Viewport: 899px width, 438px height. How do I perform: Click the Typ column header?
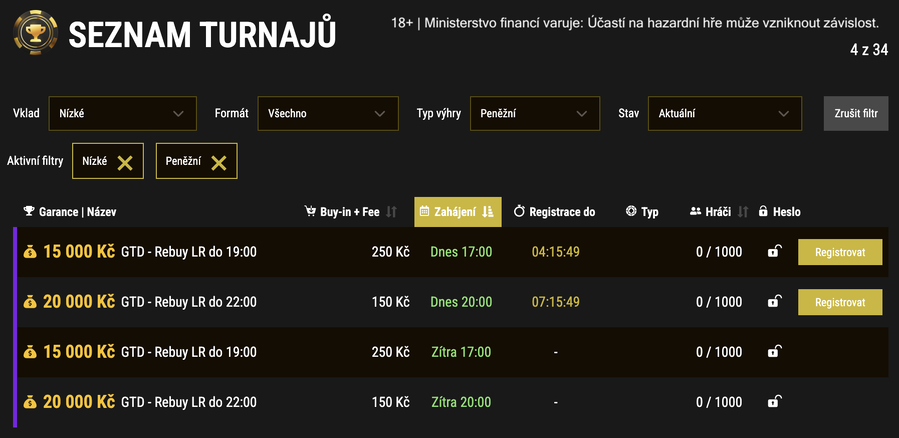click(642, 212)
